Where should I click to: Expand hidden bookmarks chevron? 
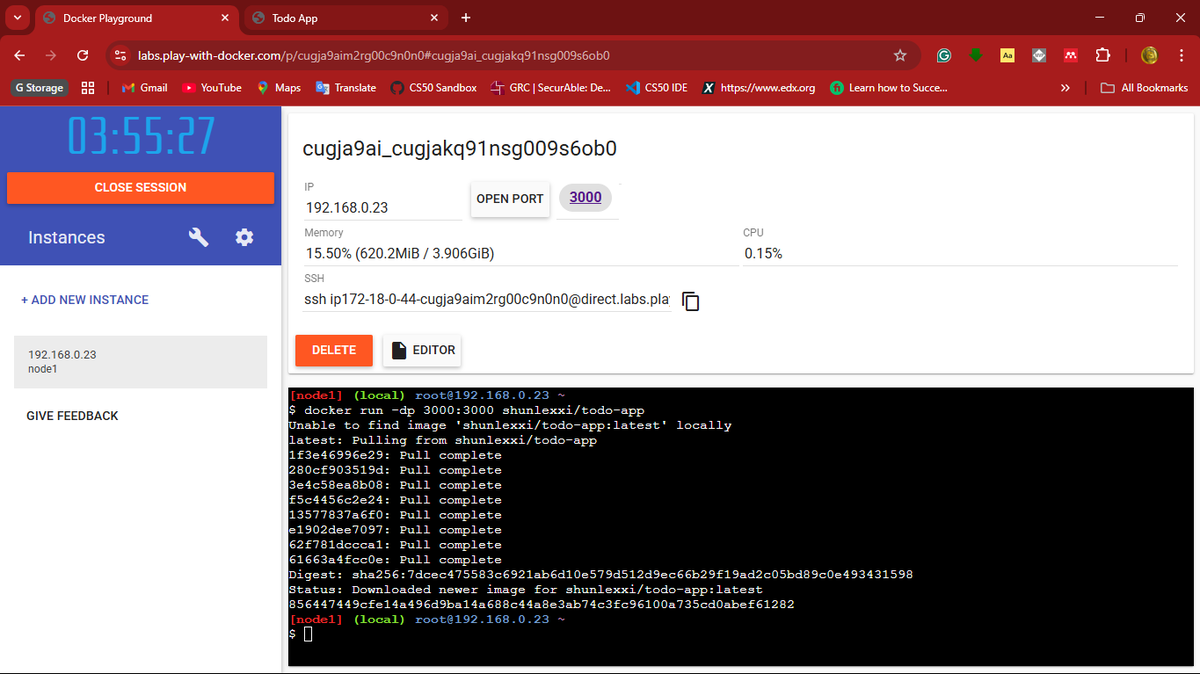pos(1066,88)
